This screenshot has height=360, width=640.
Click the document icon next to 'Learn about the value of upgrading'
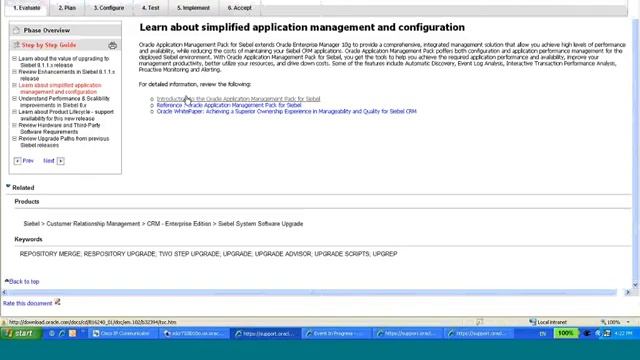coord(15,59)
